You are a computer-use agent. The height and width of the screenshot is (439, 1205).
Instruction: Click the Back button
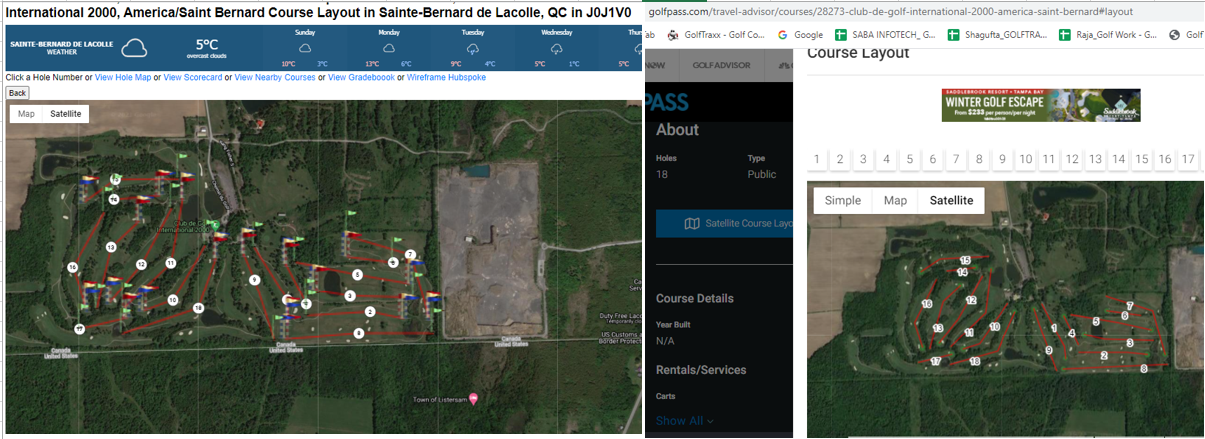point(17,93)
